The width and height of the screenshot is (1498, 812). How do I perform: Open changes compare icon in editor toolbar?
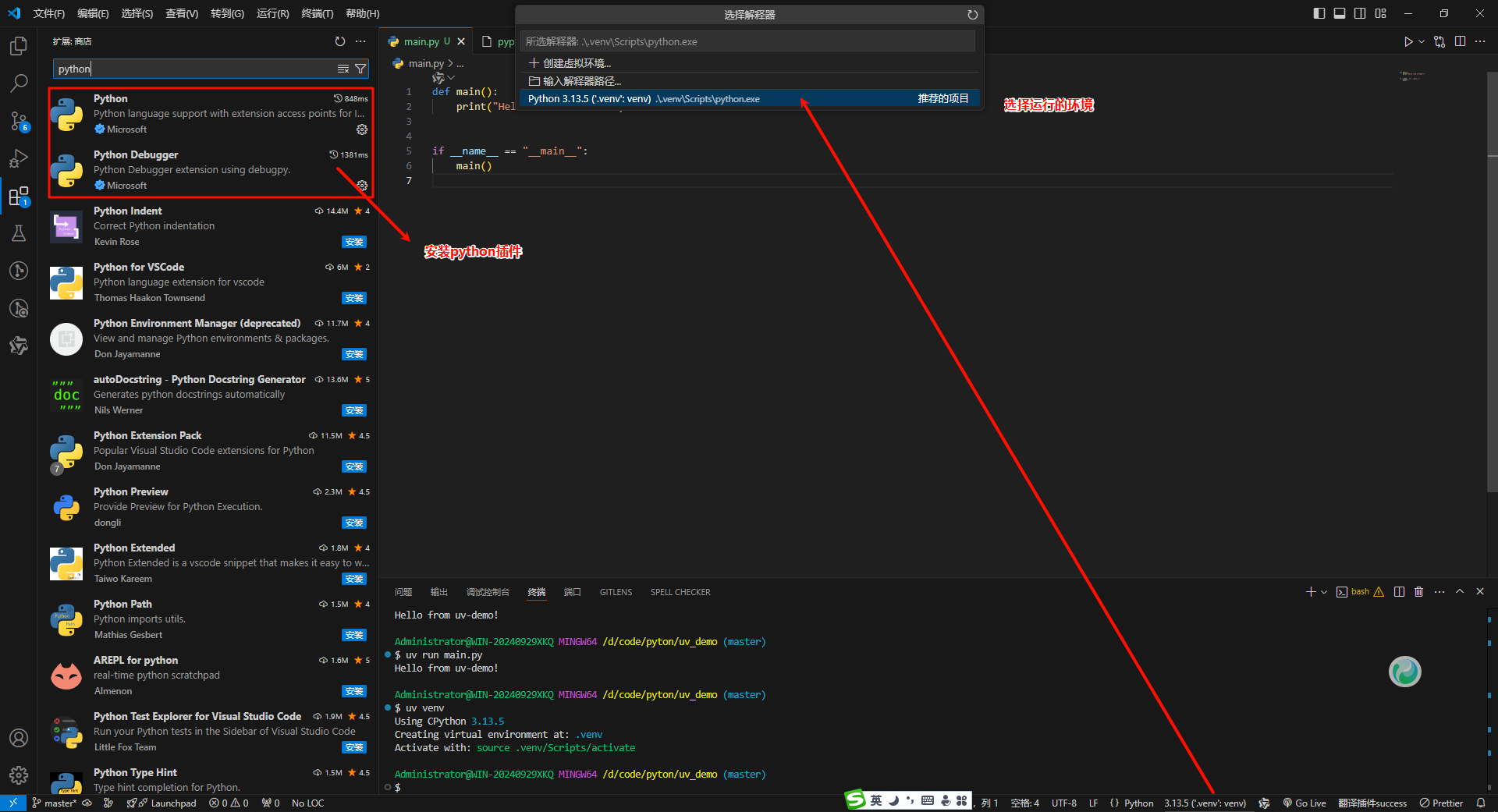[x=1440, y=41]
